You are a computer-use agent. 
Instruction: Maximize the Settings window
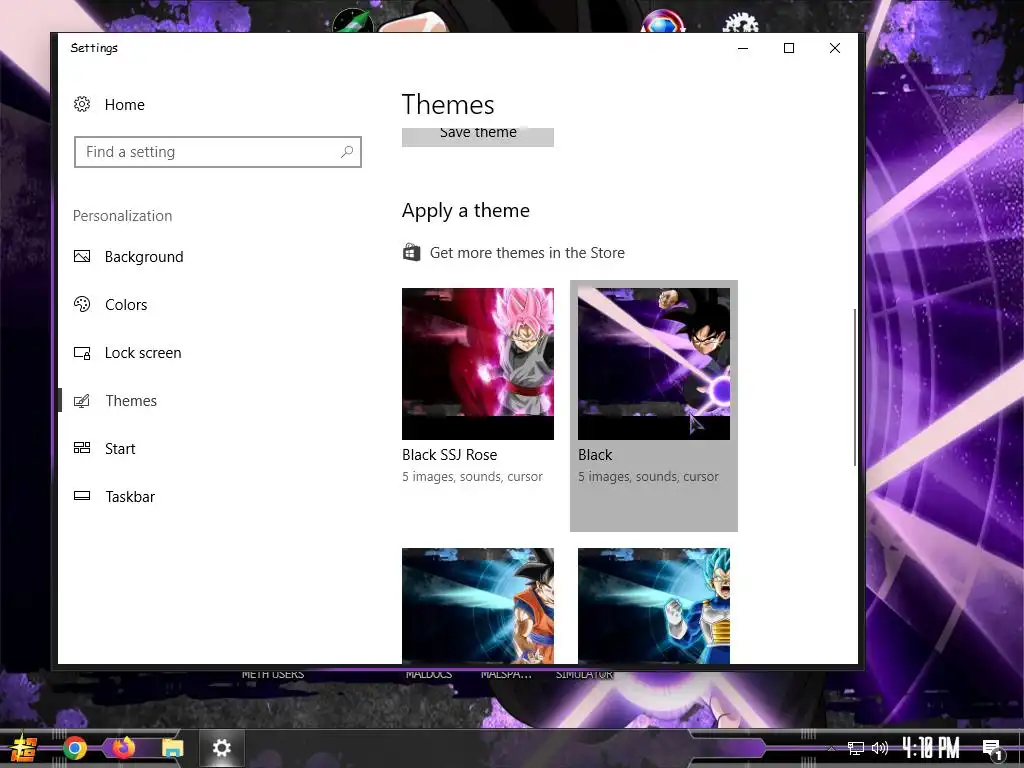pos(789,48)
